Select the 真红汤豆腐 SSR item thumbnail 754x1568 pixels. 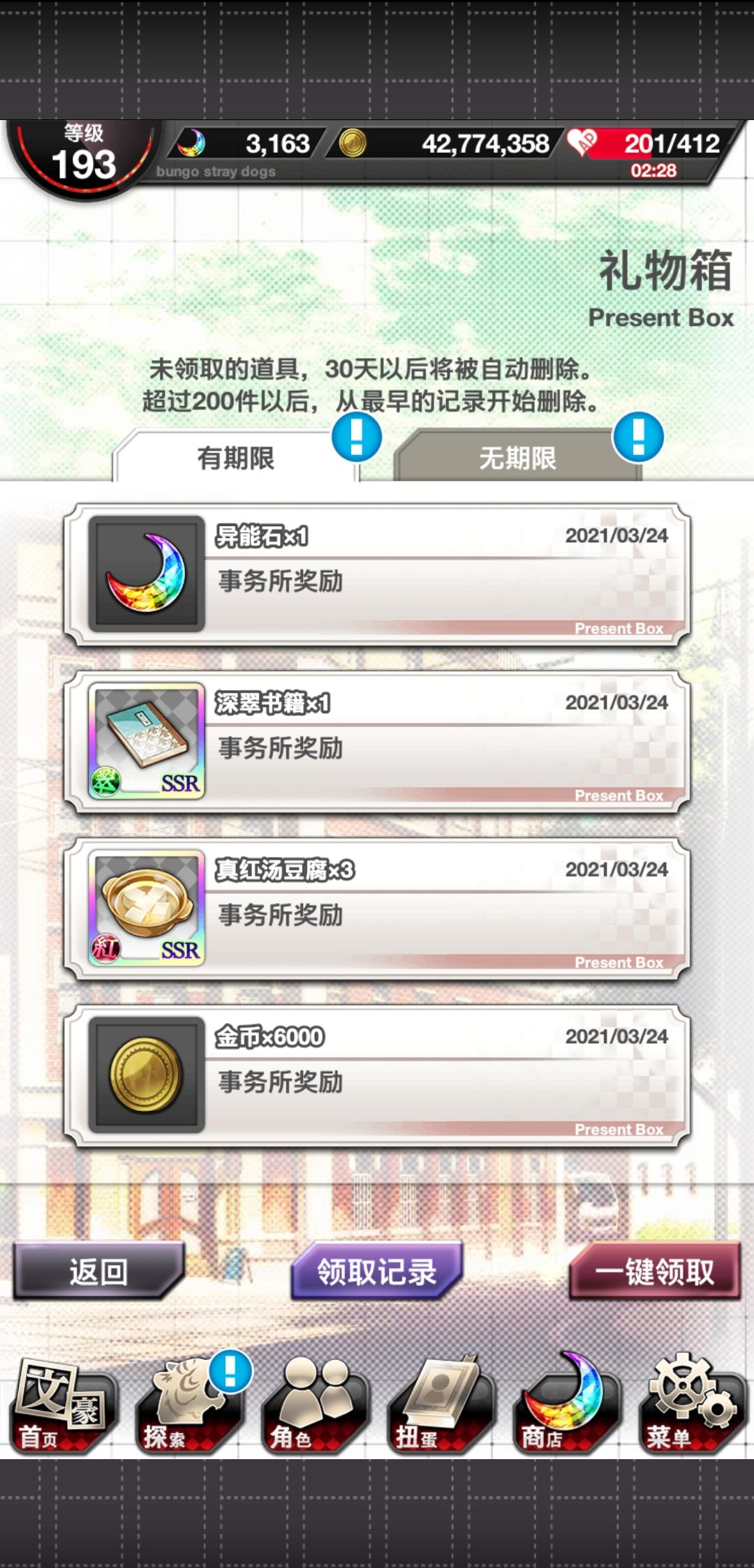[147, 908]
